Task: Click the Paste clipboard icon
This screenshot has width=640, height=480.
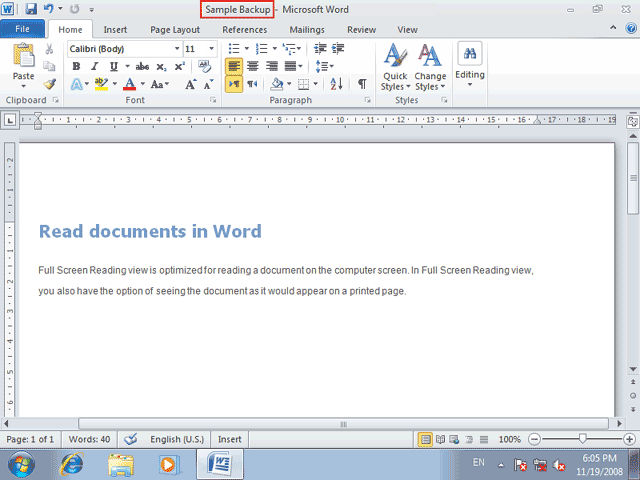Action: [24, 56]
